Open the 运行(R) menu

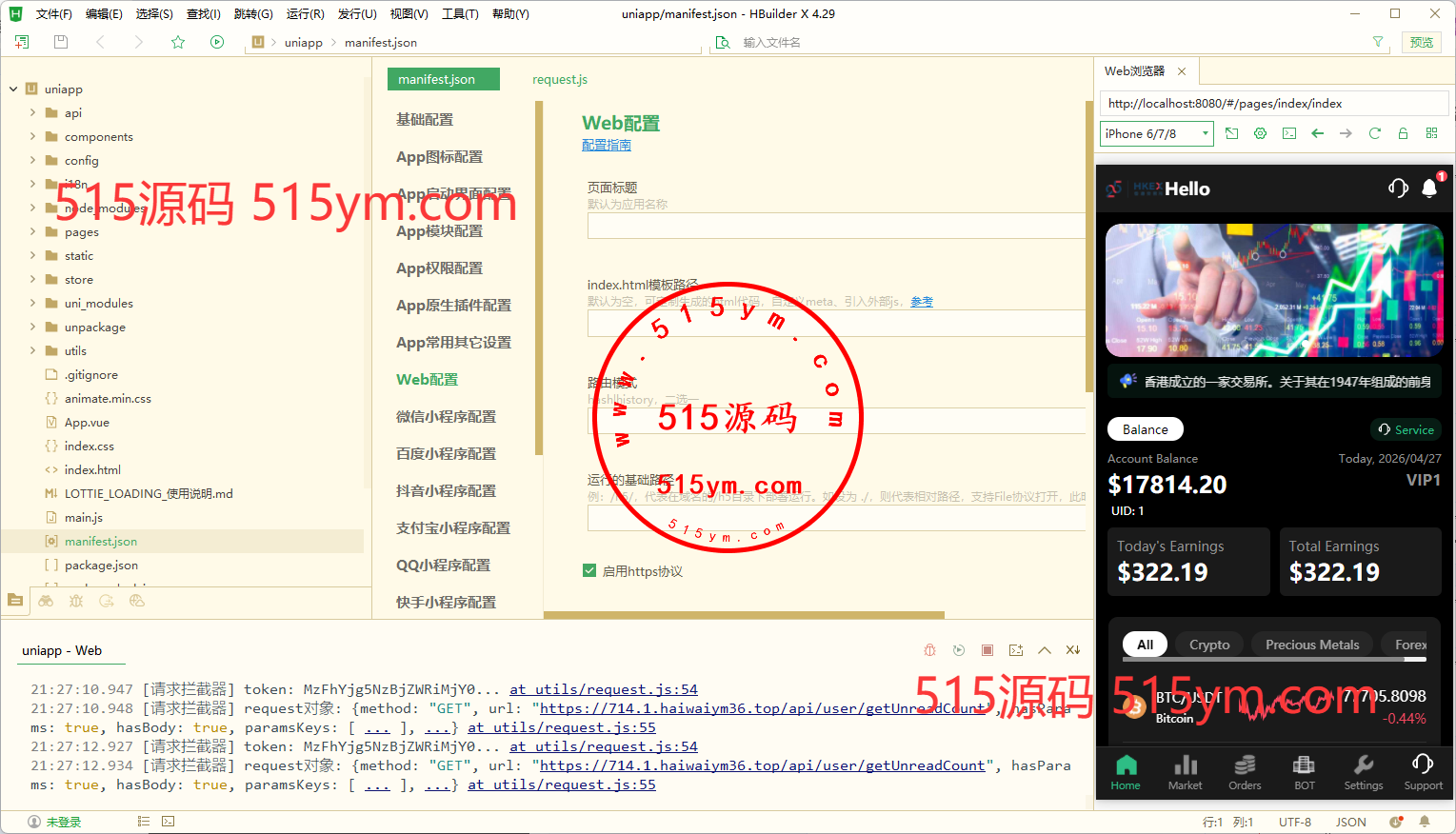(x=305, y=14)
